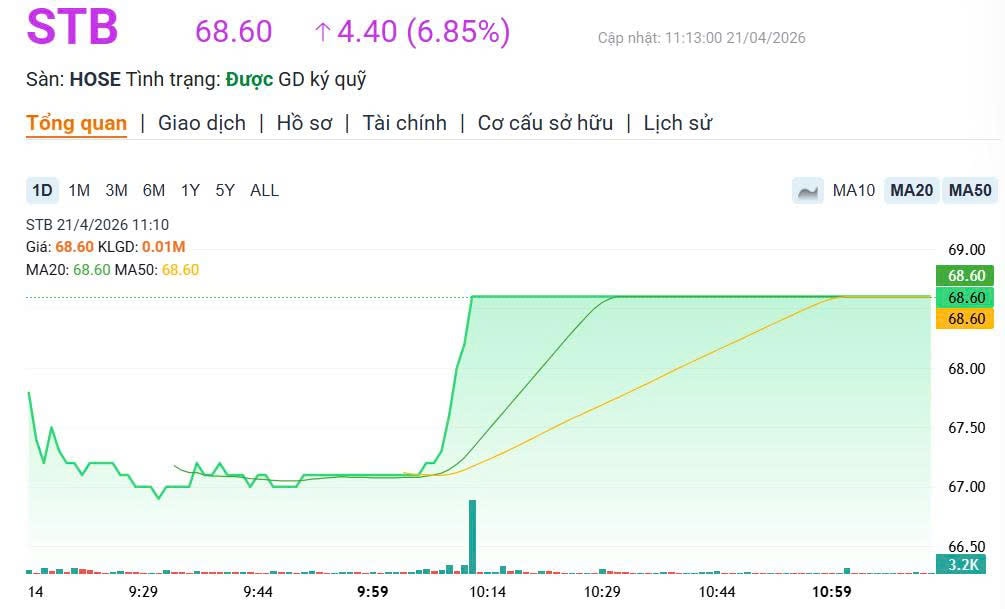Display the 5Y price history
1005x609 pixels.
225,190
